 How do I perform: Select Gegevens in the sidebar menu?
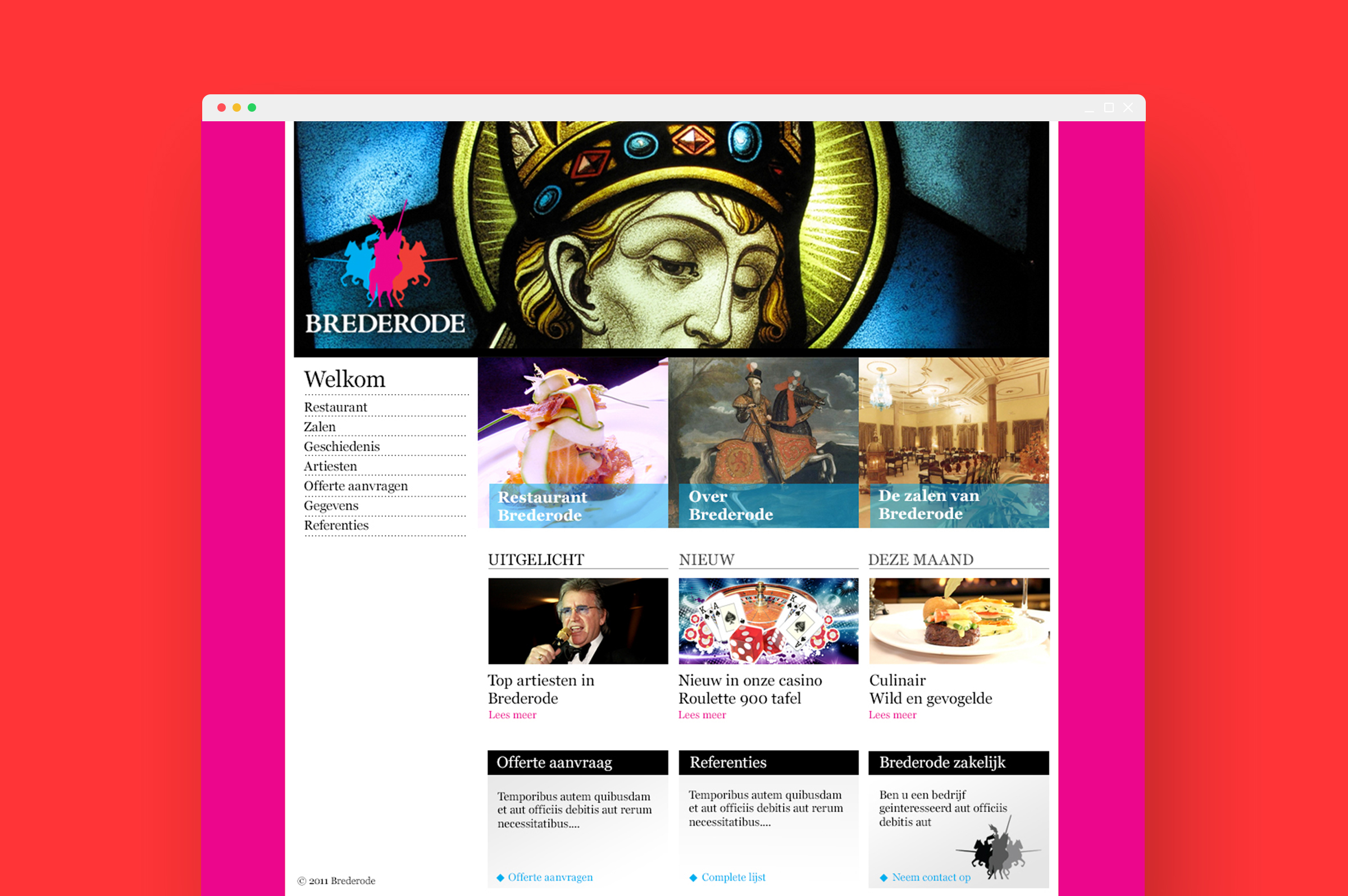tap(331, 506)
